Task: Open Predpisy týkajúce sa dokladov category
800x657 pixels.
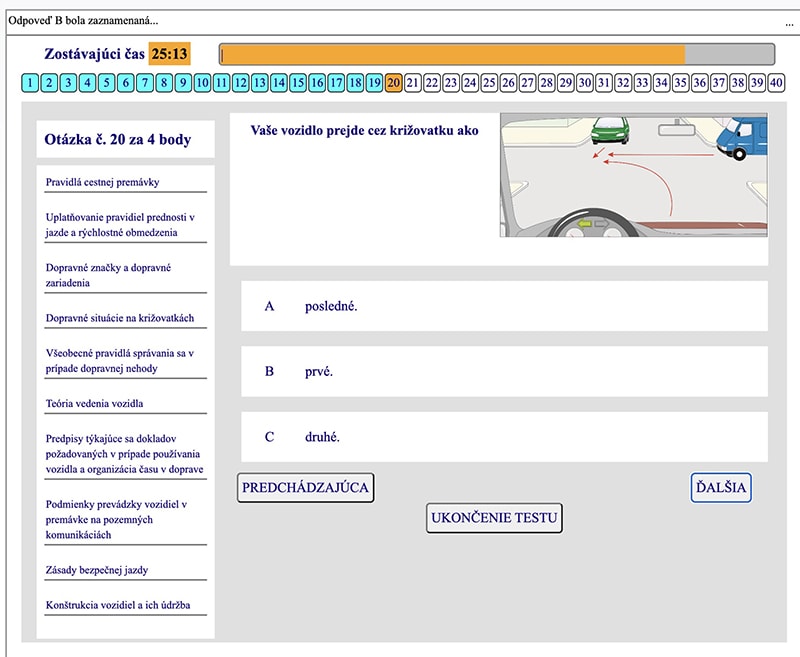Action: click(x=124, y=454)
